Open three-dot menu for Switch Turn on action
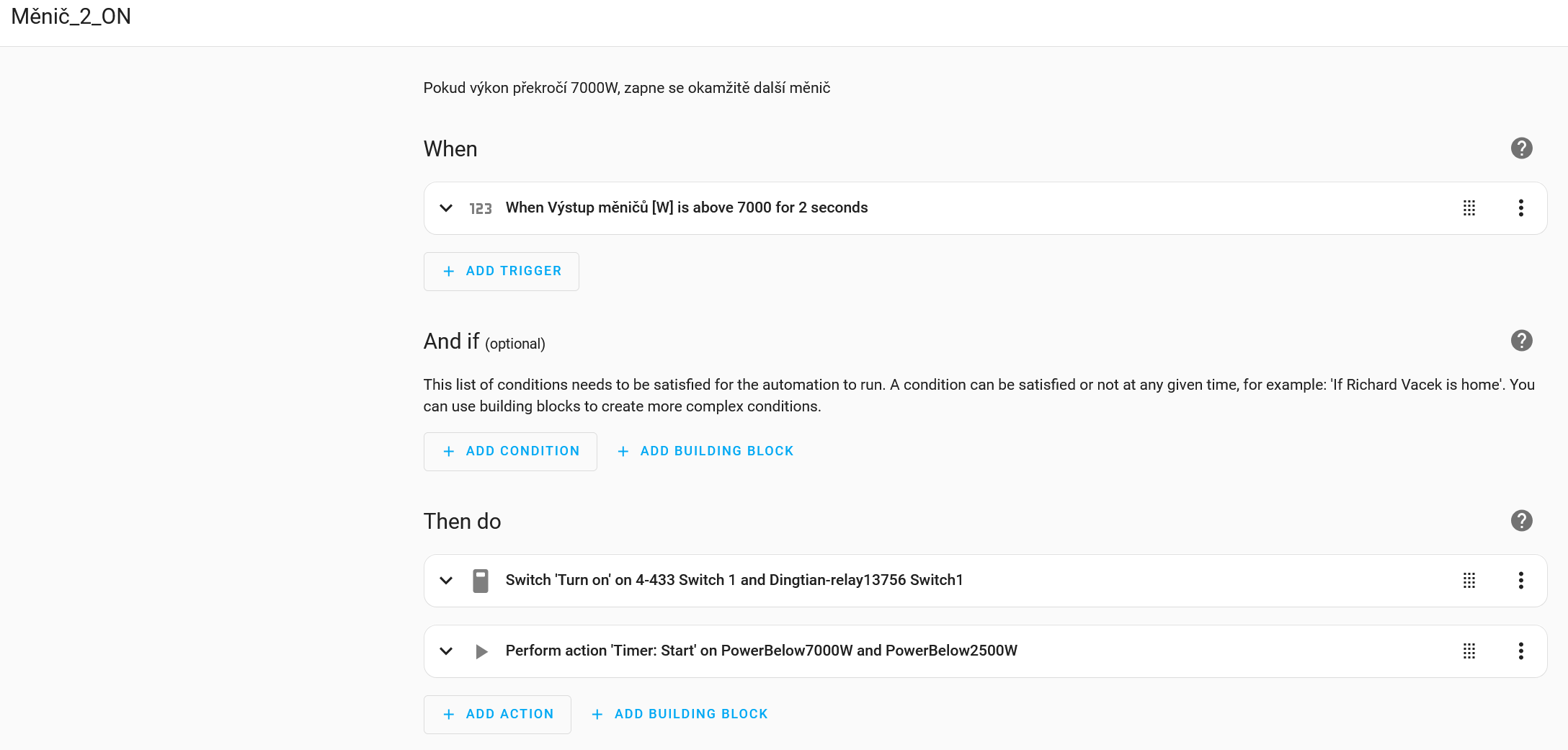The image size is (1568, 750). tap(1520, 581)
